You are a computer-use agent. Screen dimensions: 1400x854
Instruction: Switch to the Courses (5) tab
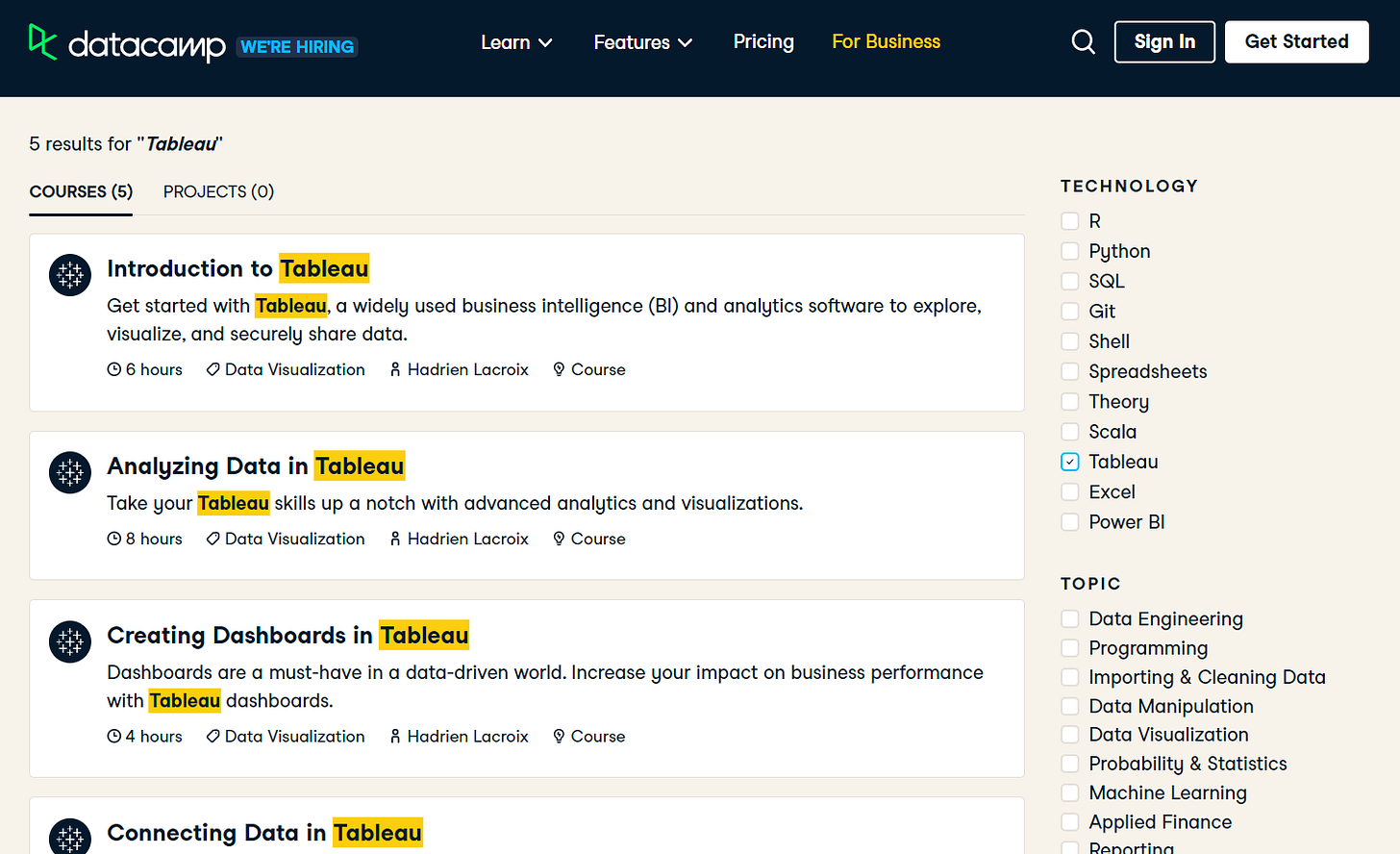point(81,191)
